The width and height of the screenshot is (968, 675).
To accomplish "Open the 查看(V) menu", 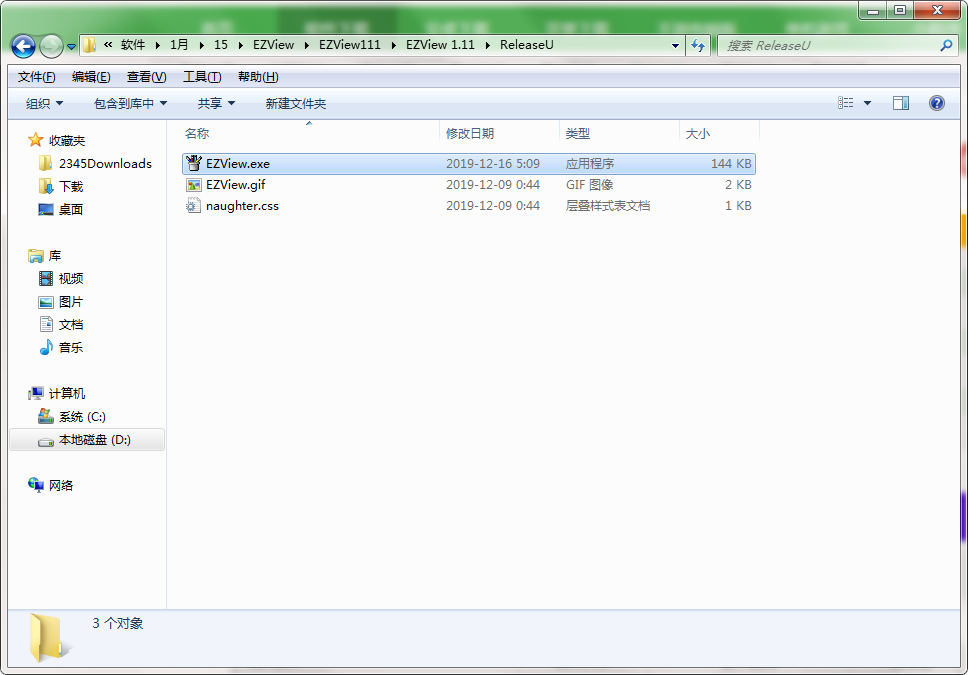I will (x=146, y=77).
